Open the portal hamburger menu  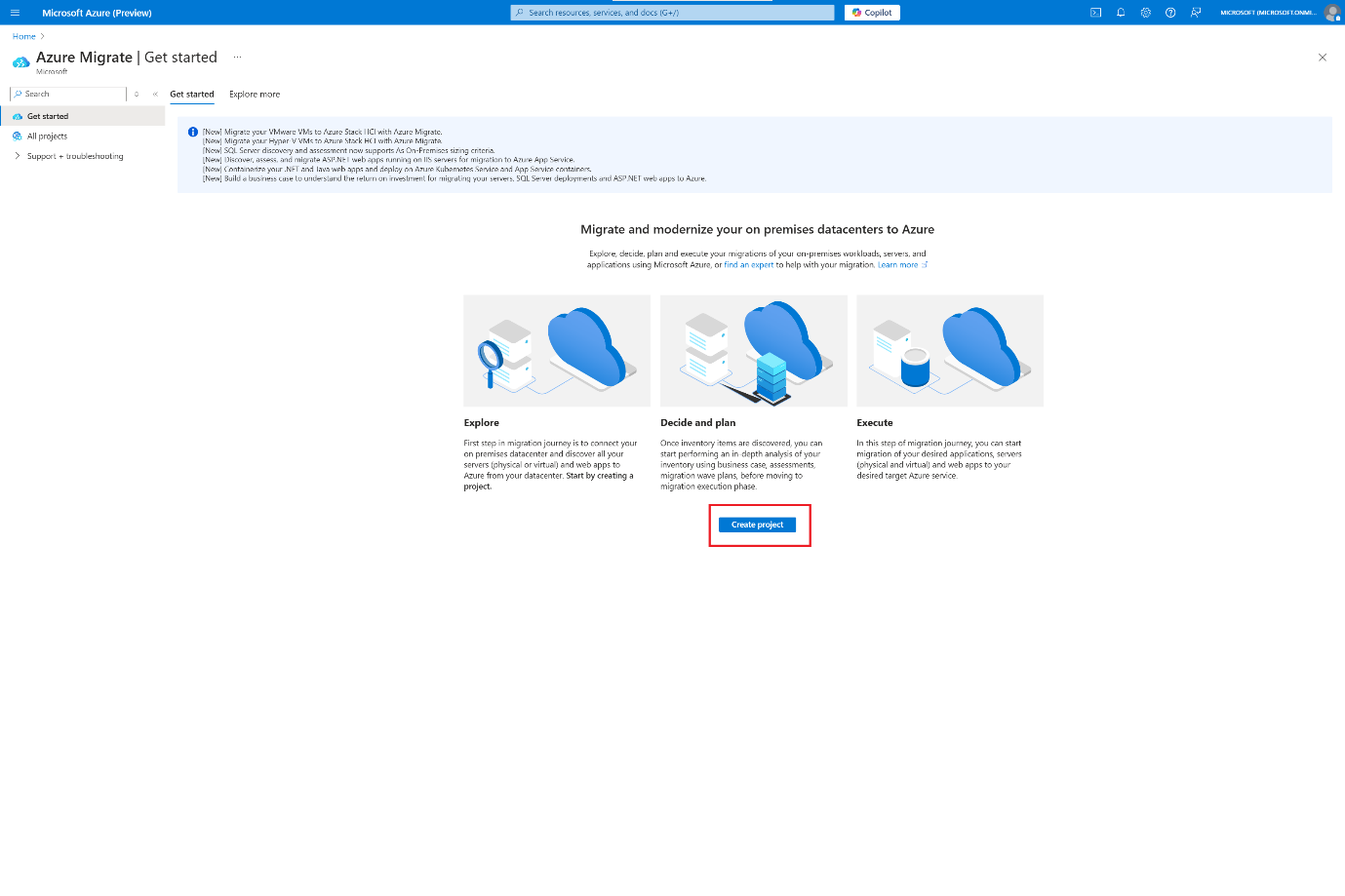click(x=15, y=13)
